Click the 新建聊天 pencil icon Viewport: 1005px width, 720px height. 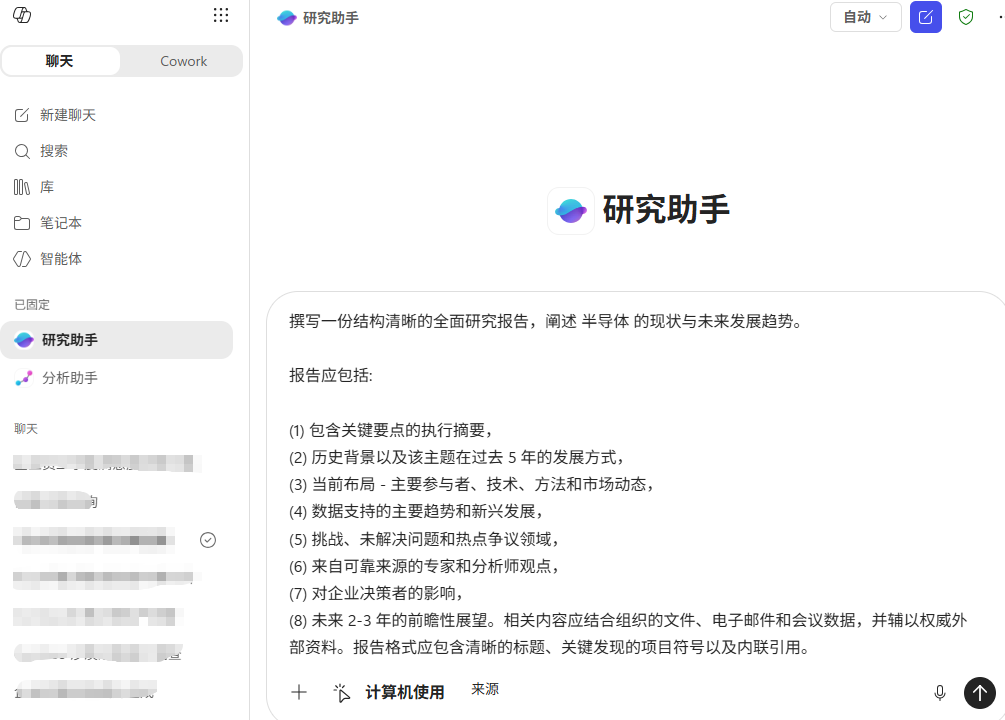(22, 115)
